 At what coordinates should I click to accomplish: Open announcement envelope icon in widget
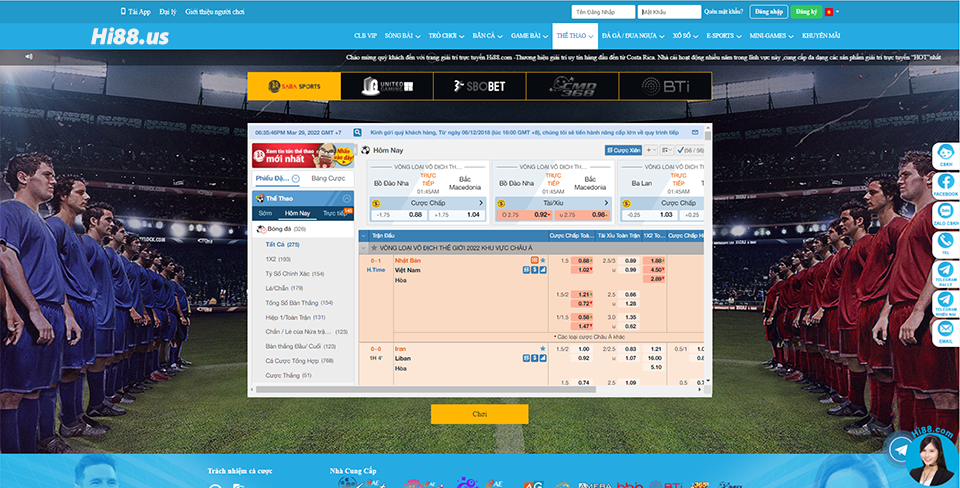click(x=695, y=132)
